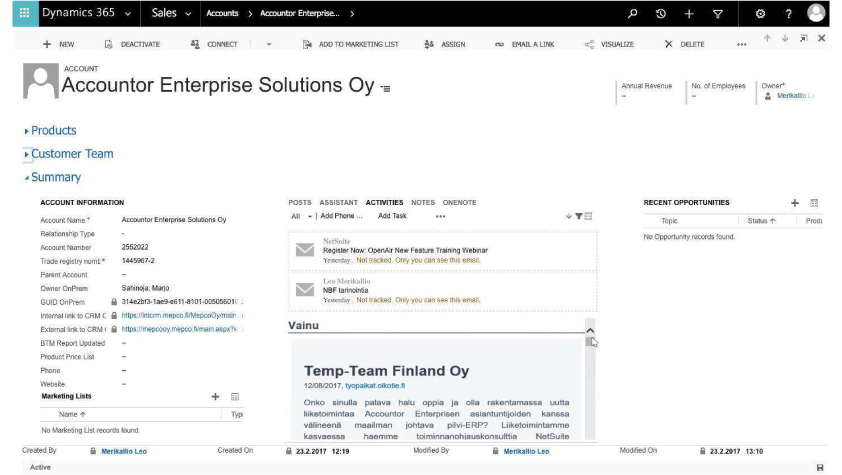Screen dimensions: 842x475
Task: Open the user profile avatar
Action: click(x=816, y=13)
